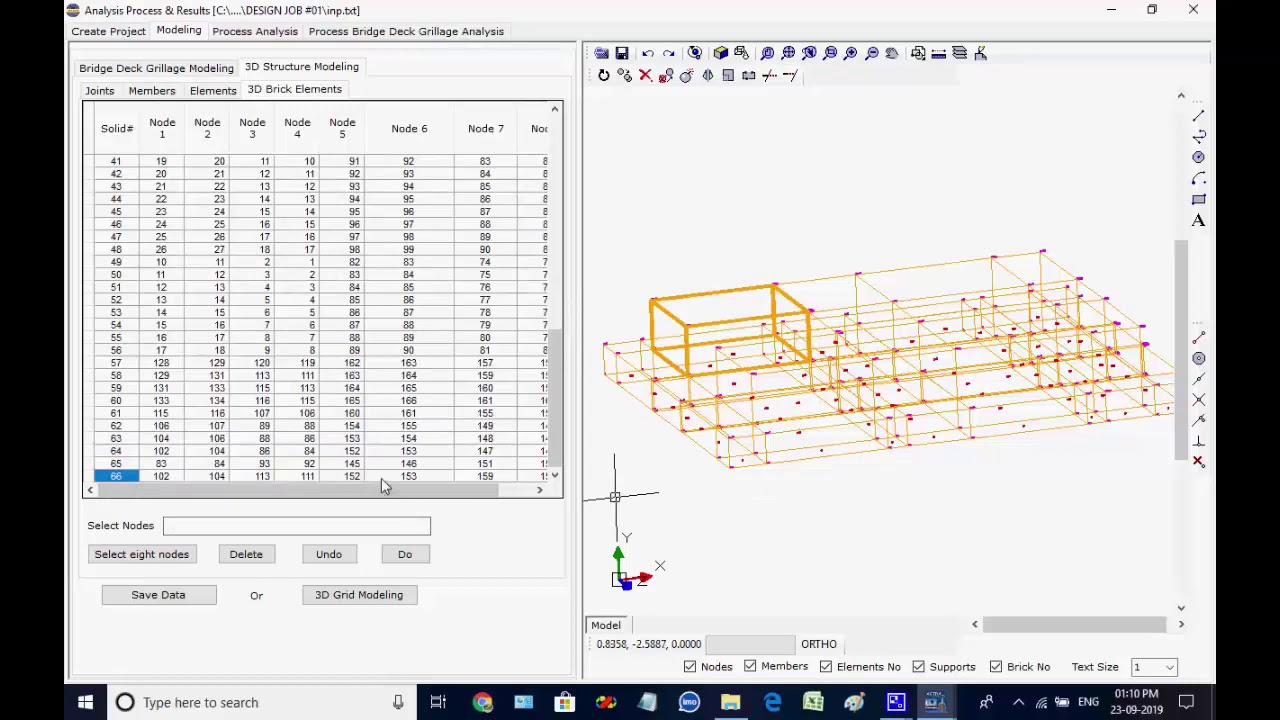The width and height of the screenshot is (1280, 720).
Task: Choose the Line draw tool
Action: 1198,115
